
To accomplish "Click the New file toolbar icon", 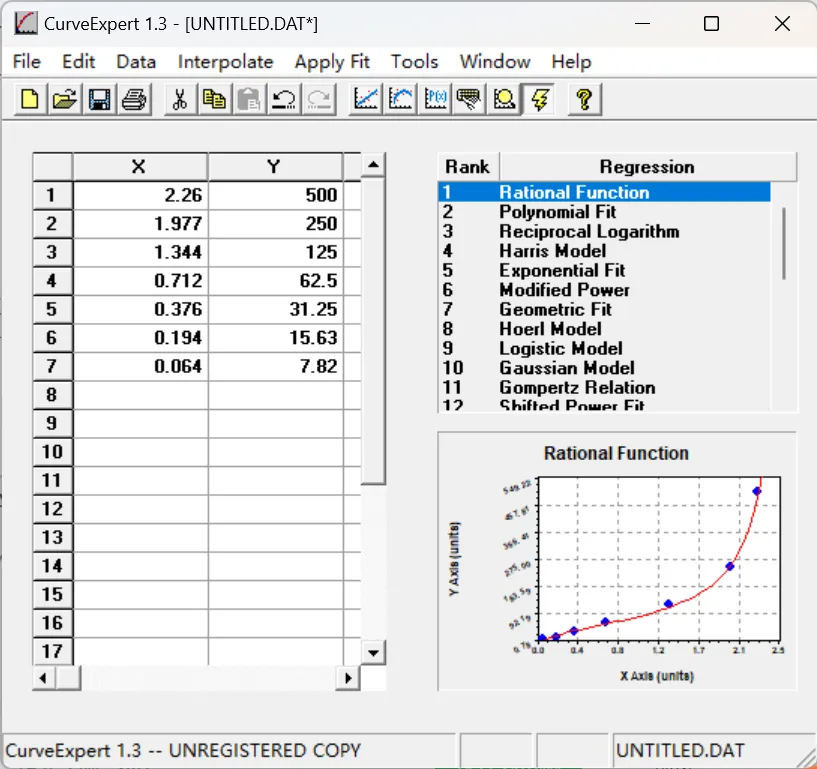I will (31, 99).
